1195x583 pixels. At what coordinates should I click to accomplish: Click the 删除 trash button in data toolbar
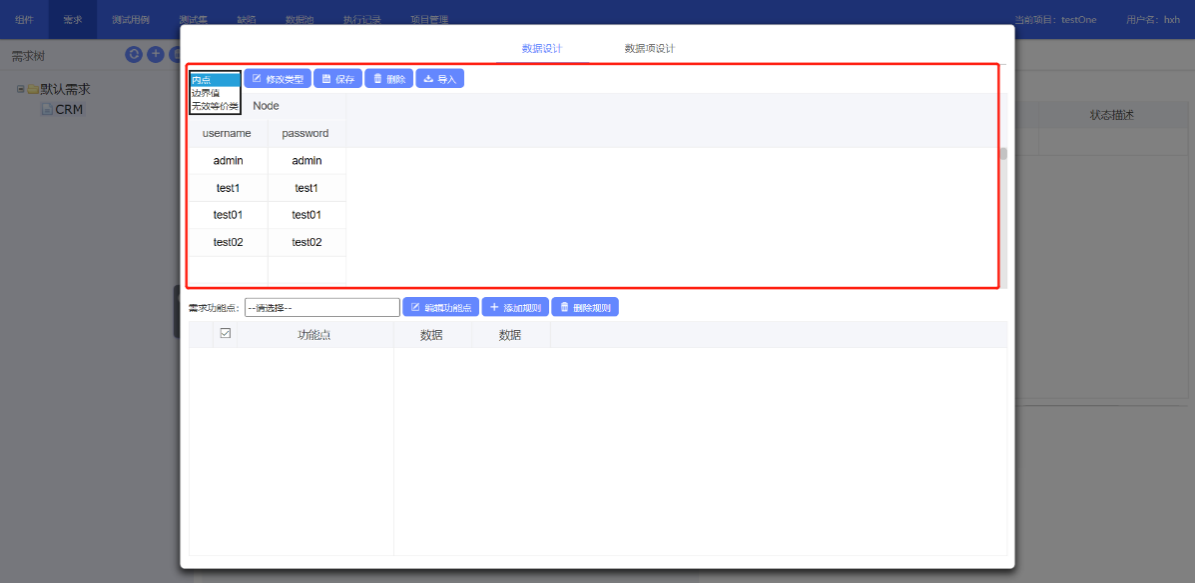click(x=389, y=79)
